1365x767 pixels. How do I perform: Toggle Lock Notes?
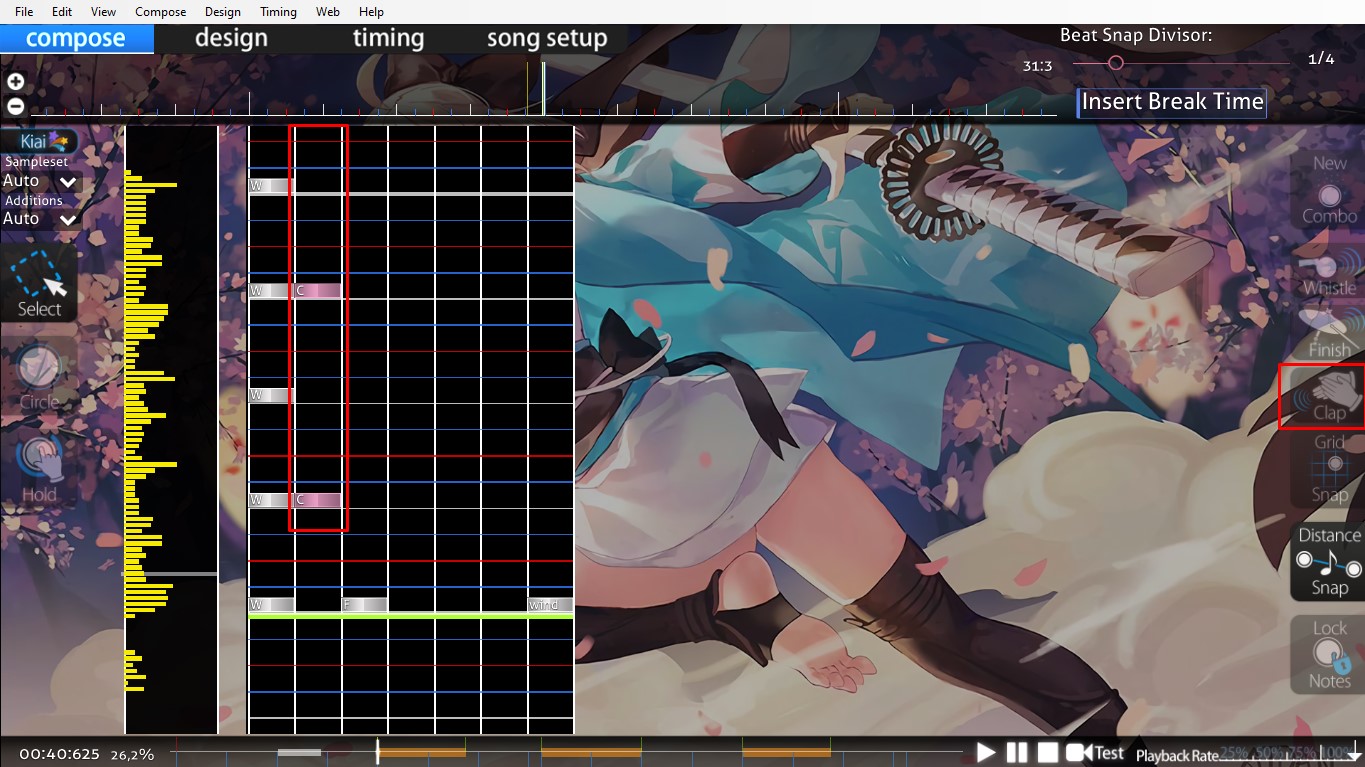1329,654
